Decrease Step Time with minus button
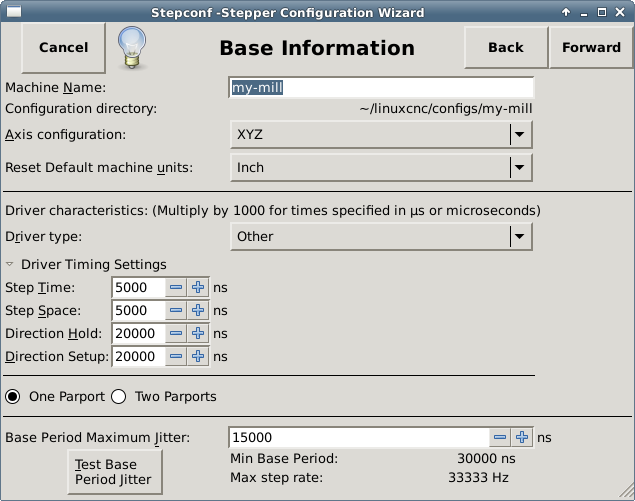Screen dimensions: 635x501 (176, 287)
